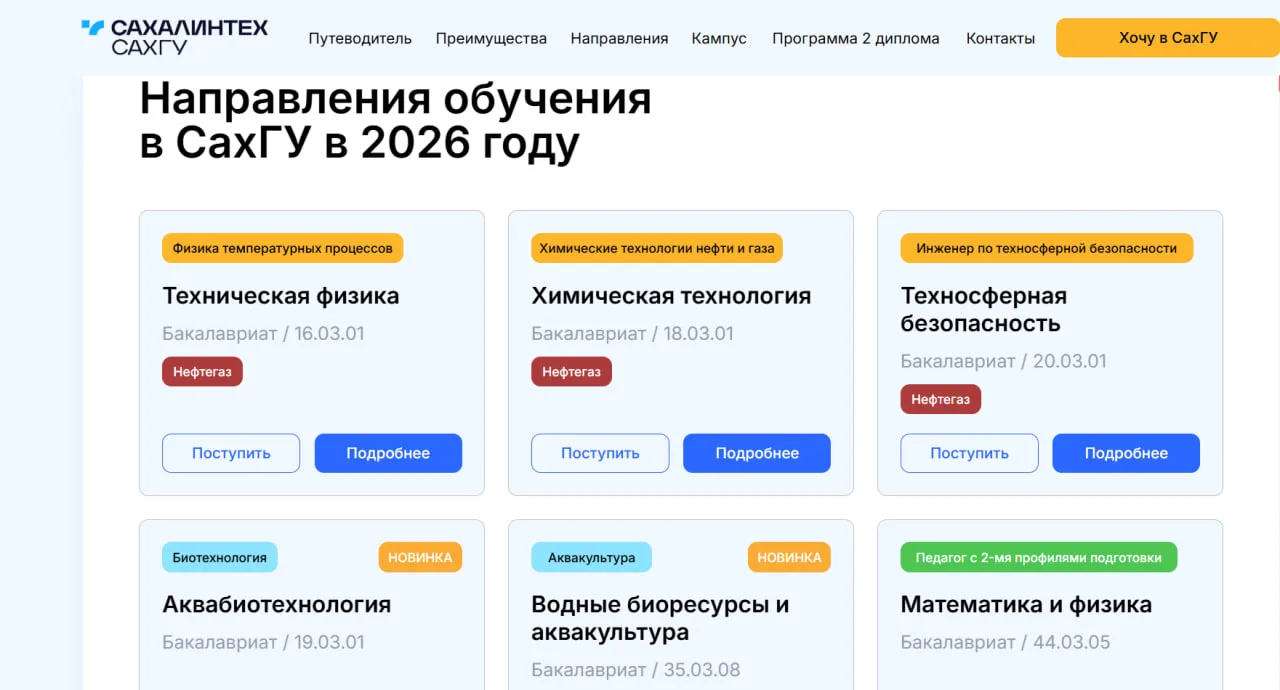Open Подробнее for Техносферная безопасность
The width and height of the screenshot is (1280, 690).
pos(1126,453)
